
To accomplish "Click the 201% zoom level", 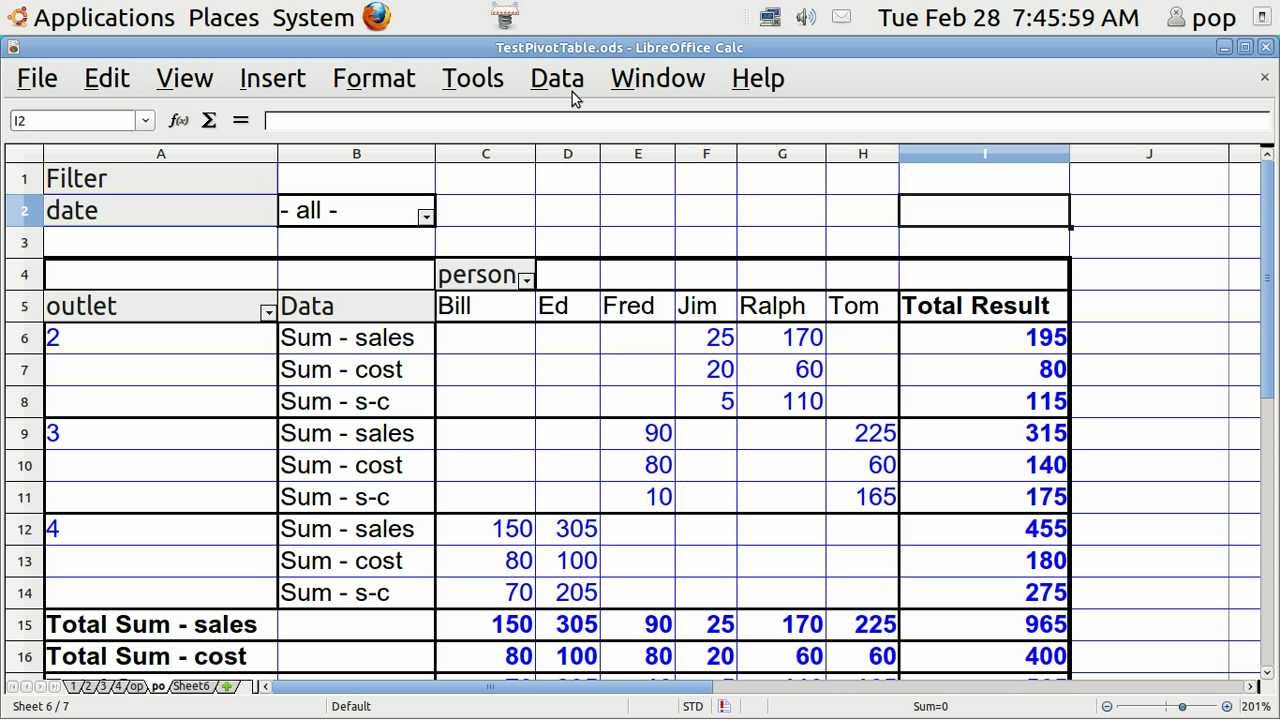I will (x=1256, y=706).
